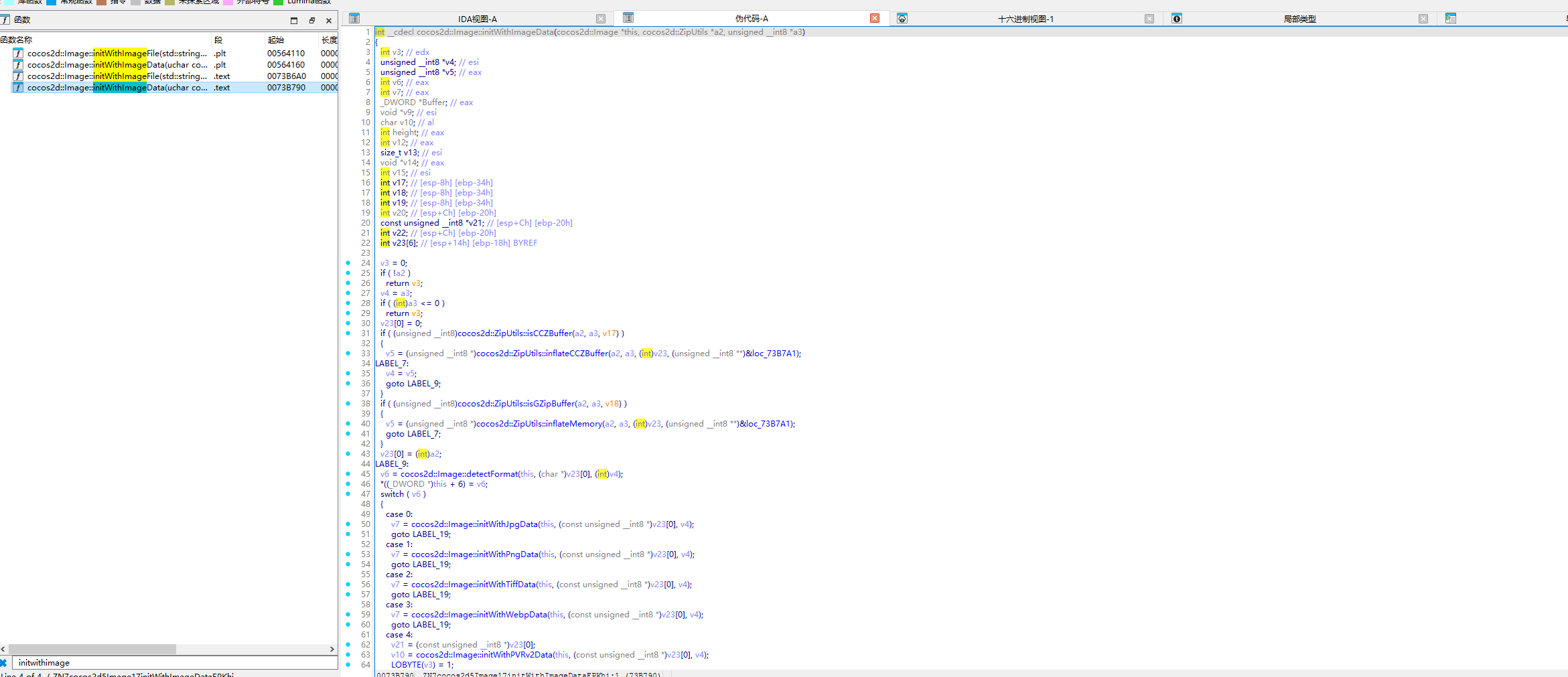Switch to the 局部类型 tab
Image resolution: width=1568 pixels, height=677 pixels.
[1299, 19]
